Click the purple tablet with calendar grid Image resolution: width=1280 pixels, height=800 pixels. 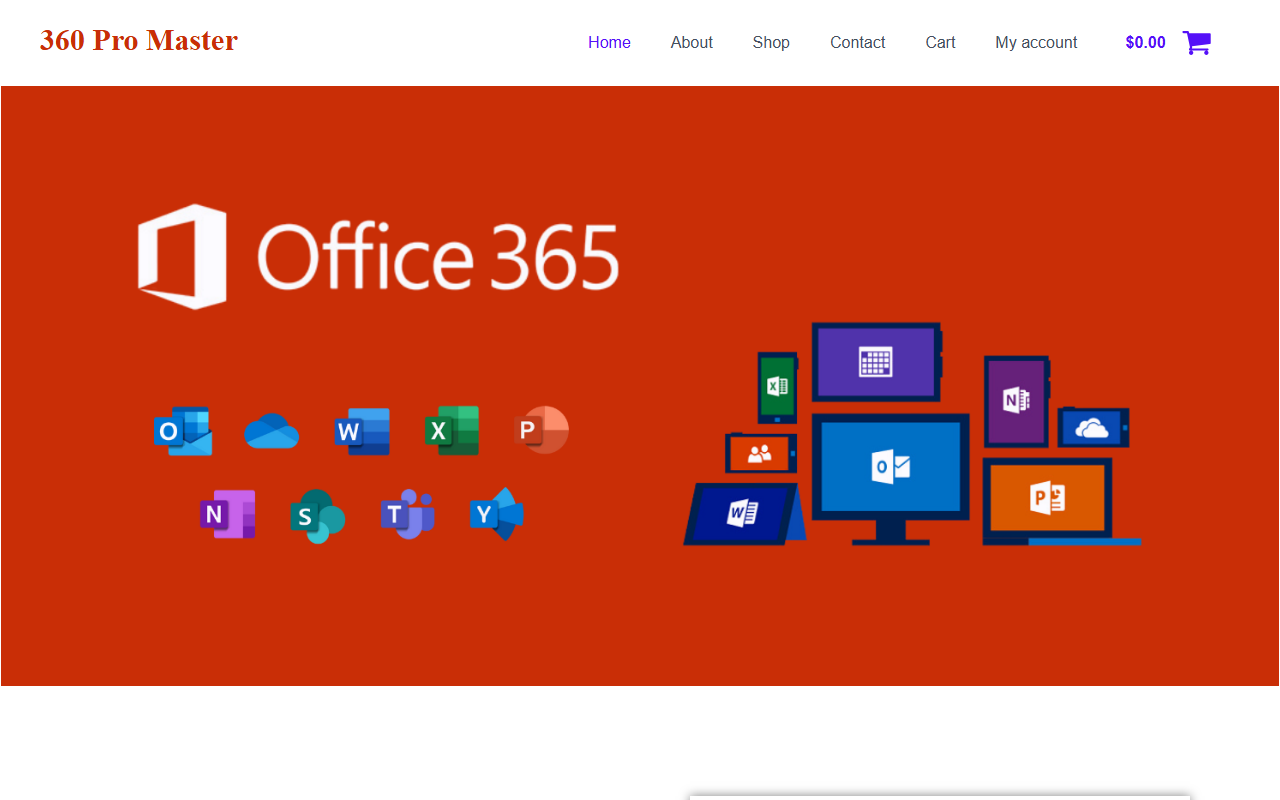[877, 361]
